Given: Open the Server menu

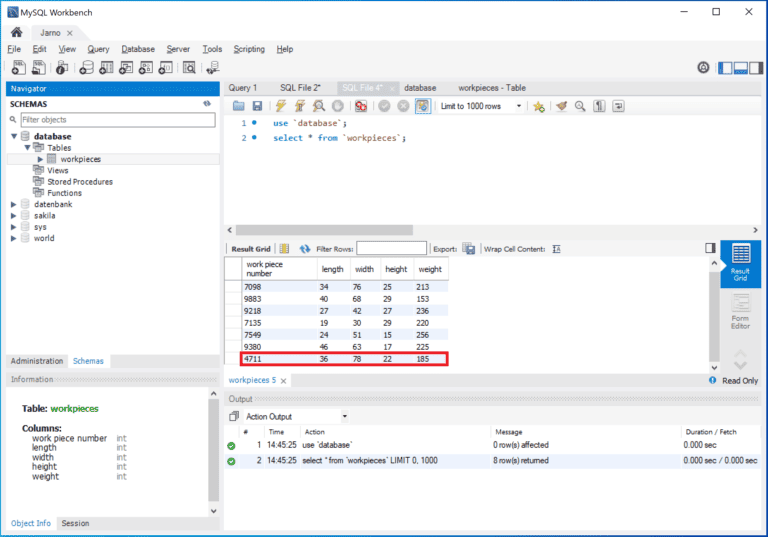Looking at the screenshot, I should tap(178, 49).
